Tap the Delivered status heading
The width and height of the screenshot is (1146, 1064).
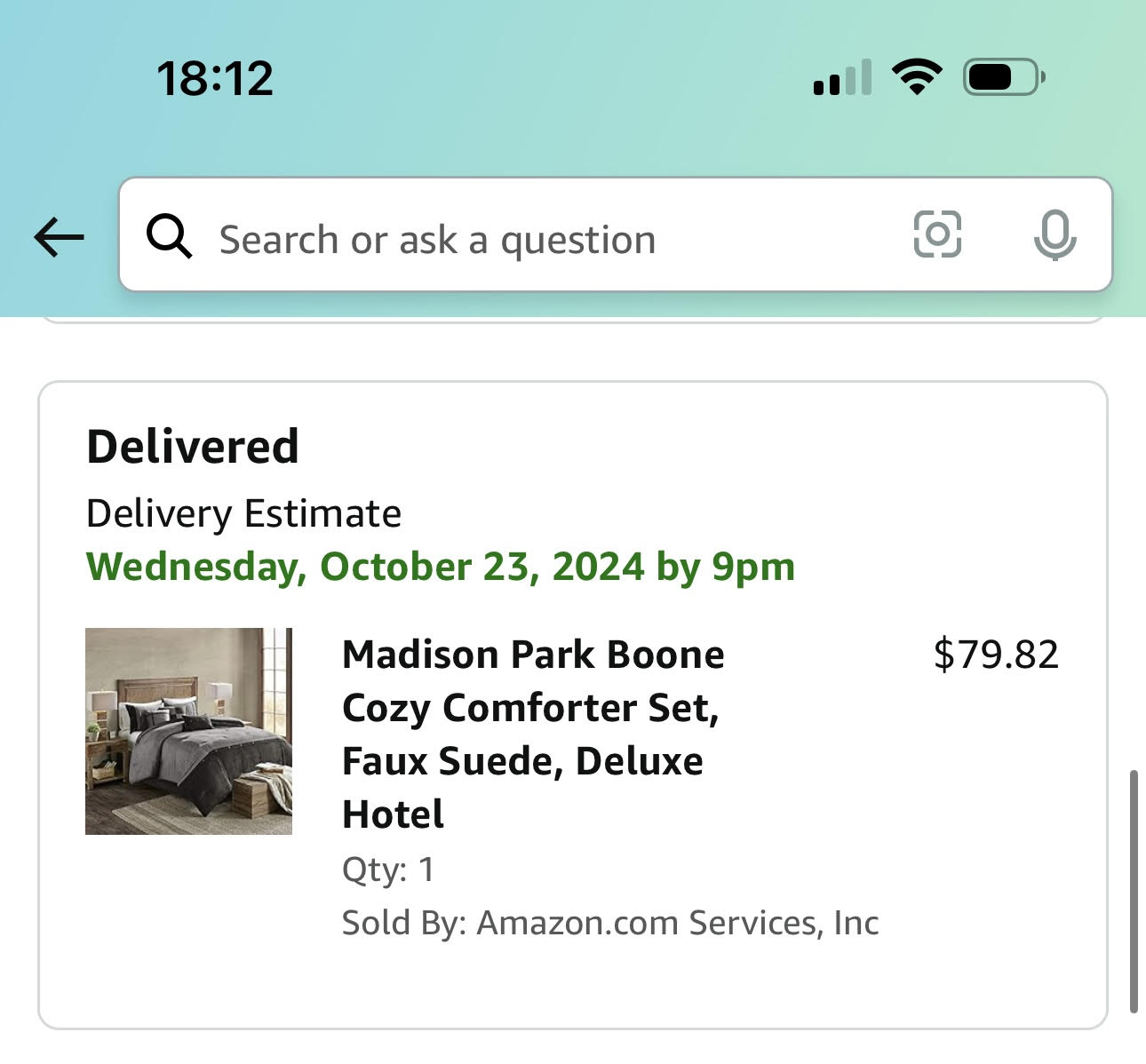tap(192, 446)
